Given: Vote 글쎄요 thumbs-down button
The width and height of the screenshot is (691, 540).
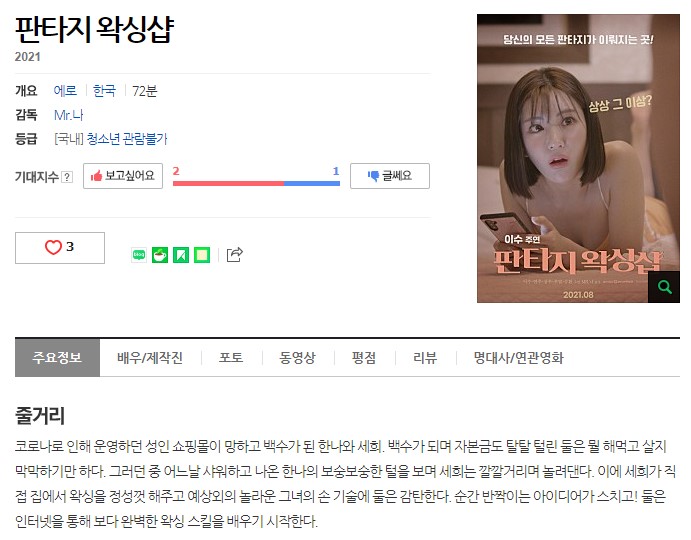Looking at the screenshot, I should point(390,176).
